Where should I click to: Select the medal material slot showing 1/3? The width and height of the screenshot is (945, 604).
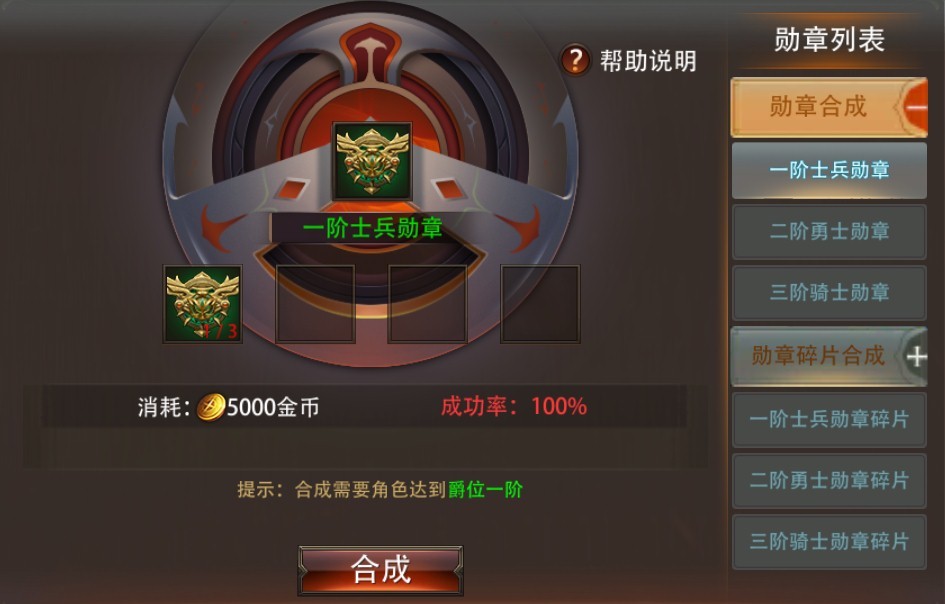(x=202, y=304)
